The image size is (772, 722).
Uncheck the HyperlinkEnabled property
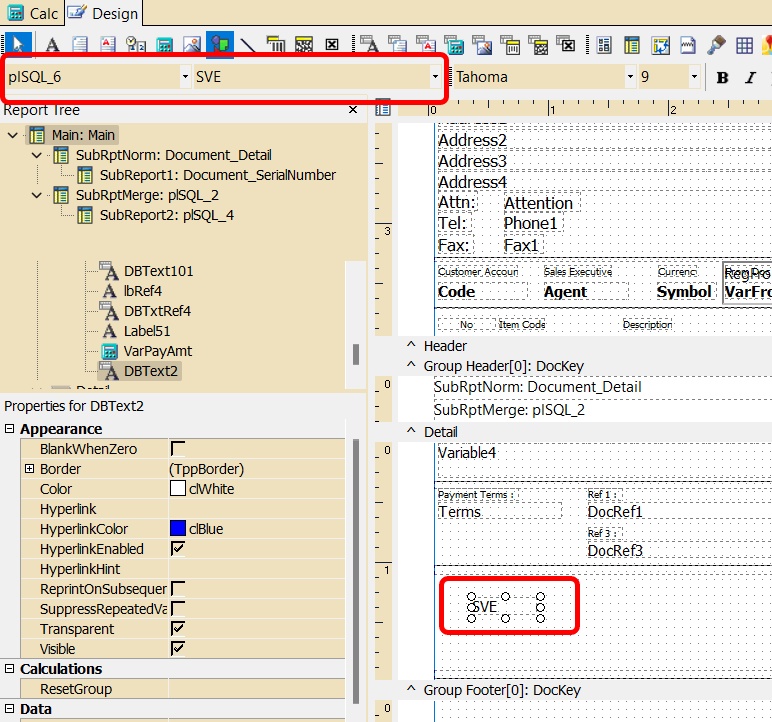pyautogui.click(x=178, y=549)
